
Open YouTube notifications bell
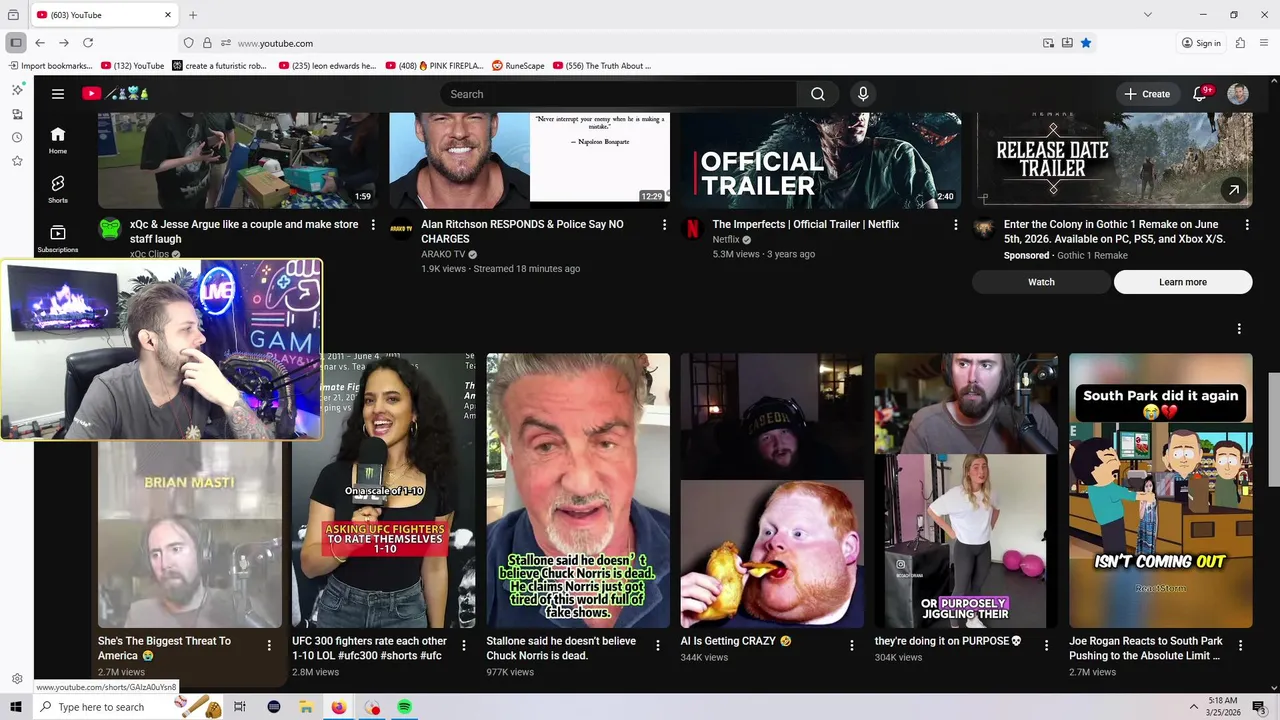tap(1200, 94)
